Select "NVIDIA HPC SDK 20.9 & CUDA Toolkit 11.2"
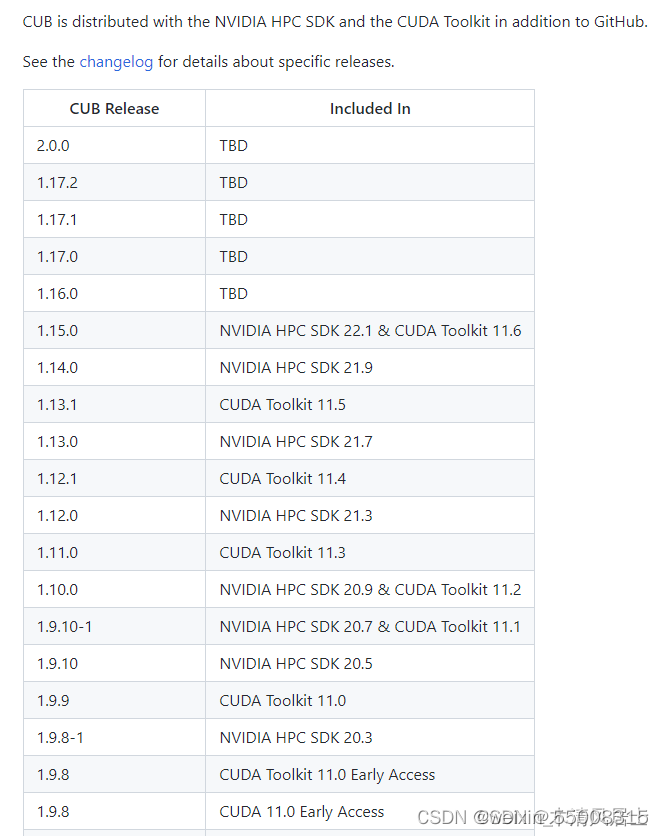This screenshot has width=664, height=836. coord(370,590)
